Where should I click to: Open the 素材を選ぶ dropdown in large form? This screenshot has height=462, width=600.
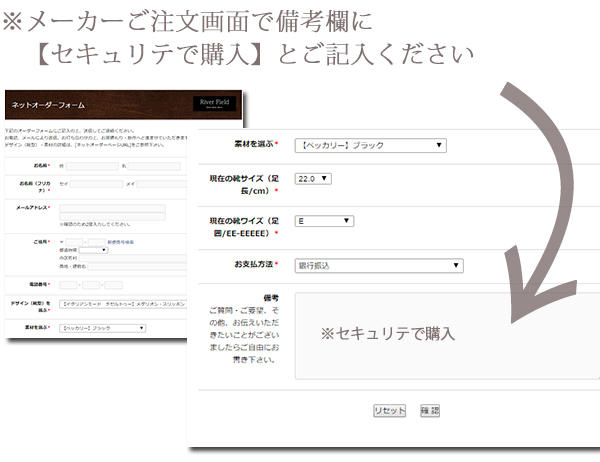click(x=371, y=145)
